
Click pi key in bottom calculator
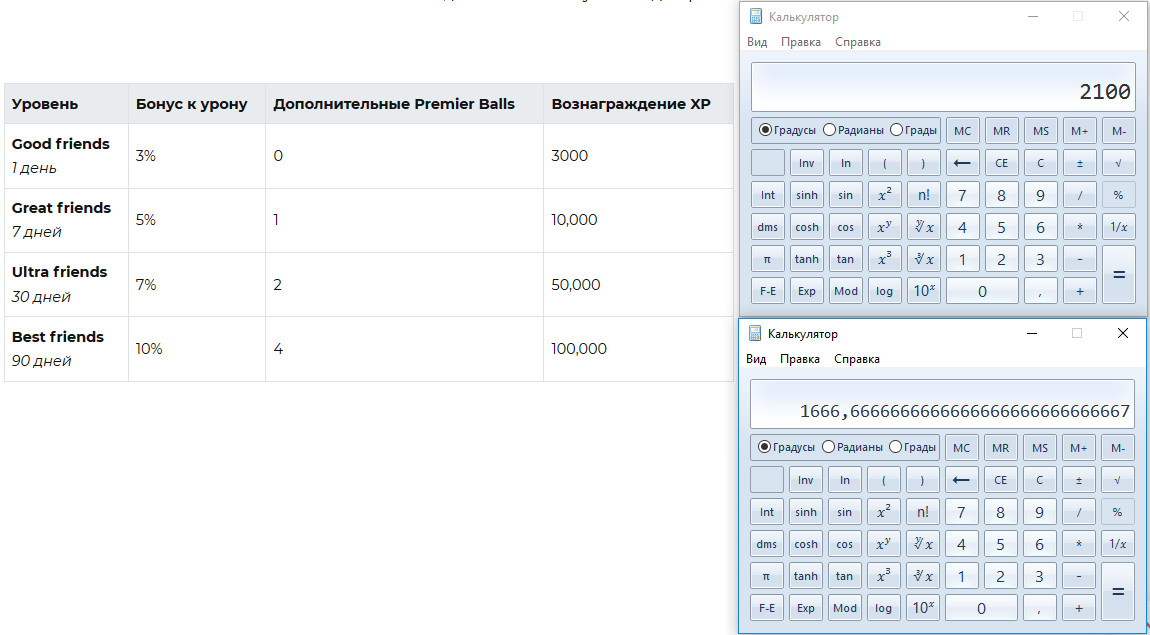click(x=766, y=576)
